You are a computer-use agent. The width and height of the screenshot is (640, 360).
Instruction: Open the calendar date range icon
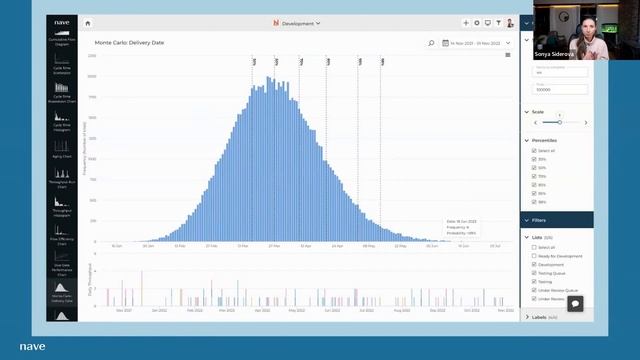tap(445, 43)
